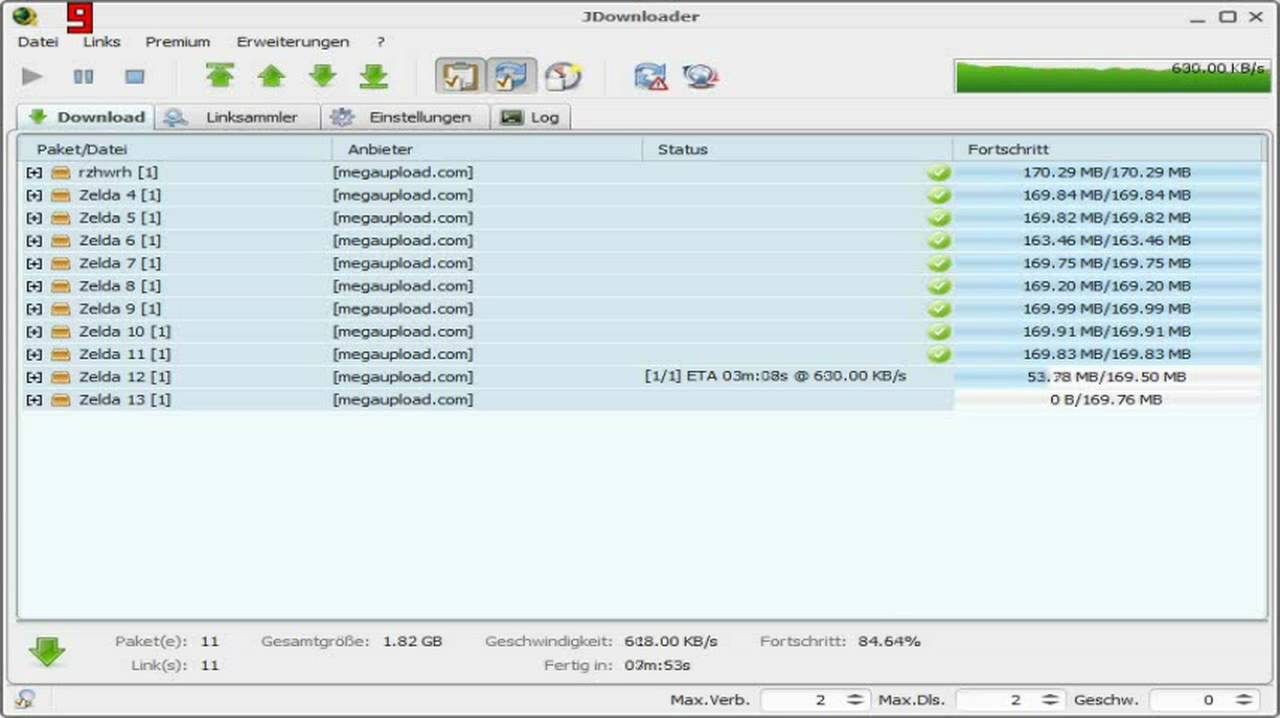This screenshot has width=1280, height=718.
Task: Expand the Zelda 5 package
Action: (34, 218)
